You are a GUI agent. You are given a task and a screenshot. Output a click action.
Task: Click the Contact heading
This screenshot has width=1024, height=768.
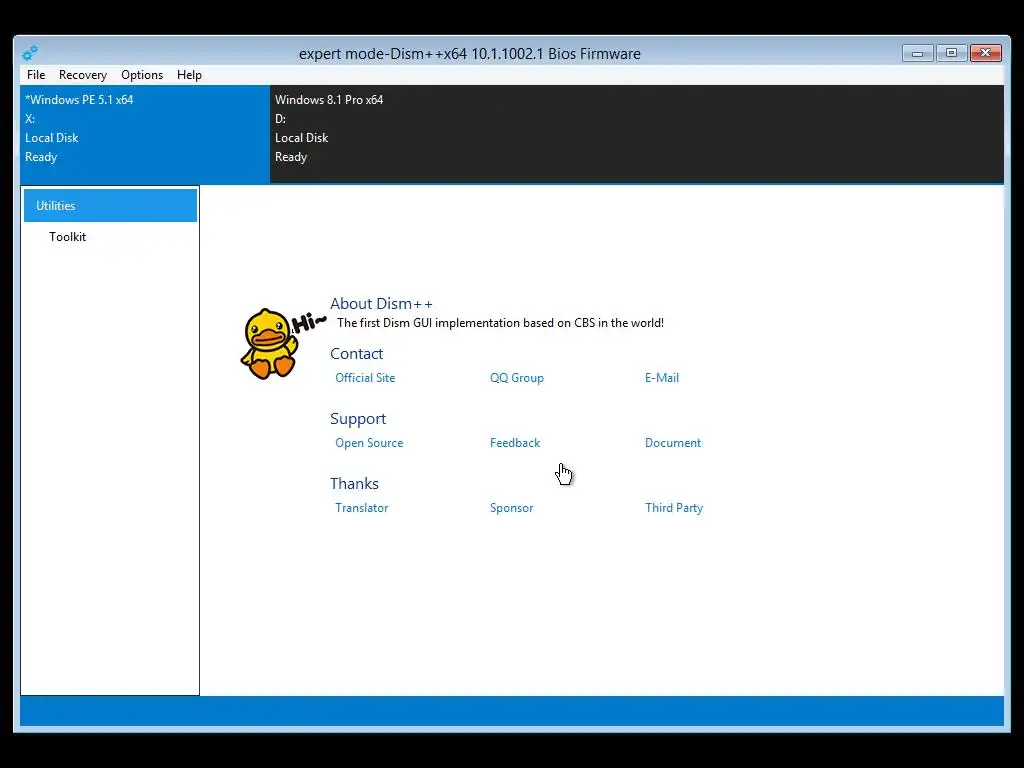357,354
